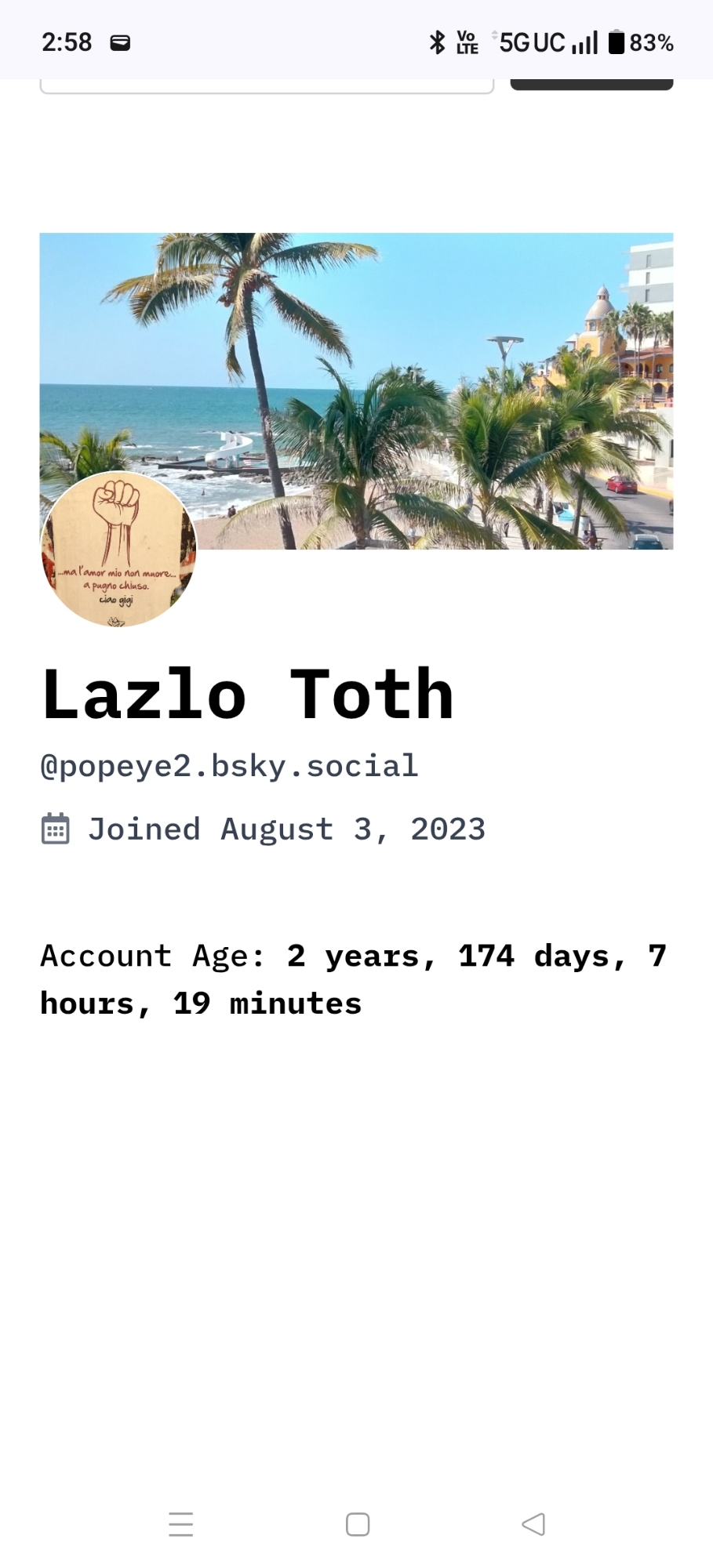Image resolution: width=713 pixels, height=1568 pixels.
Task: Click the Account Age duration text
Action: coord(353,979)
